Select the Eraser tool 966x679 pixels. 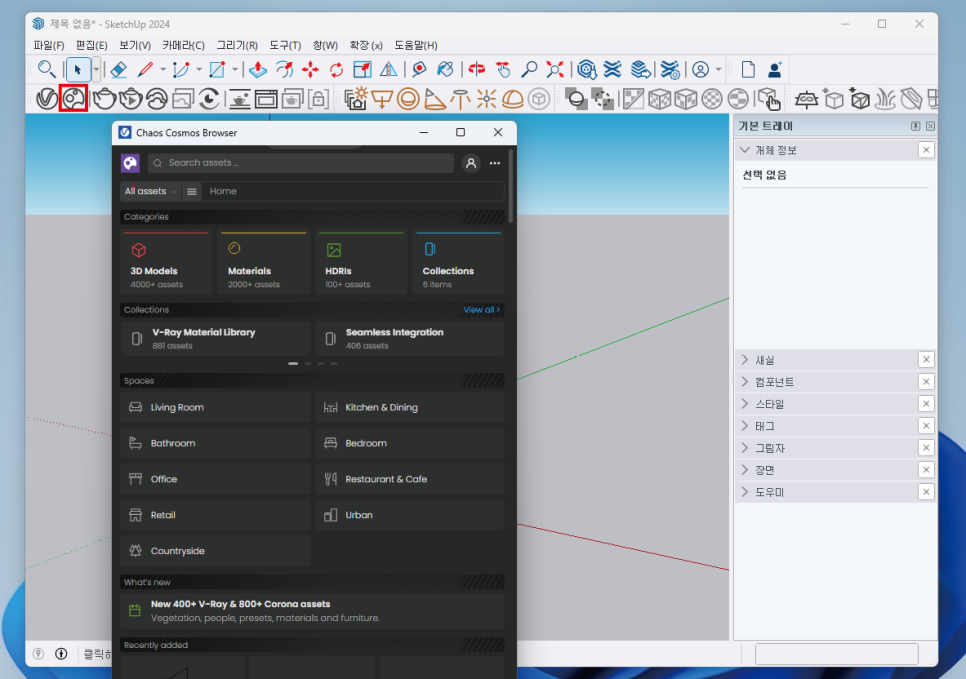tap(118, 70)
